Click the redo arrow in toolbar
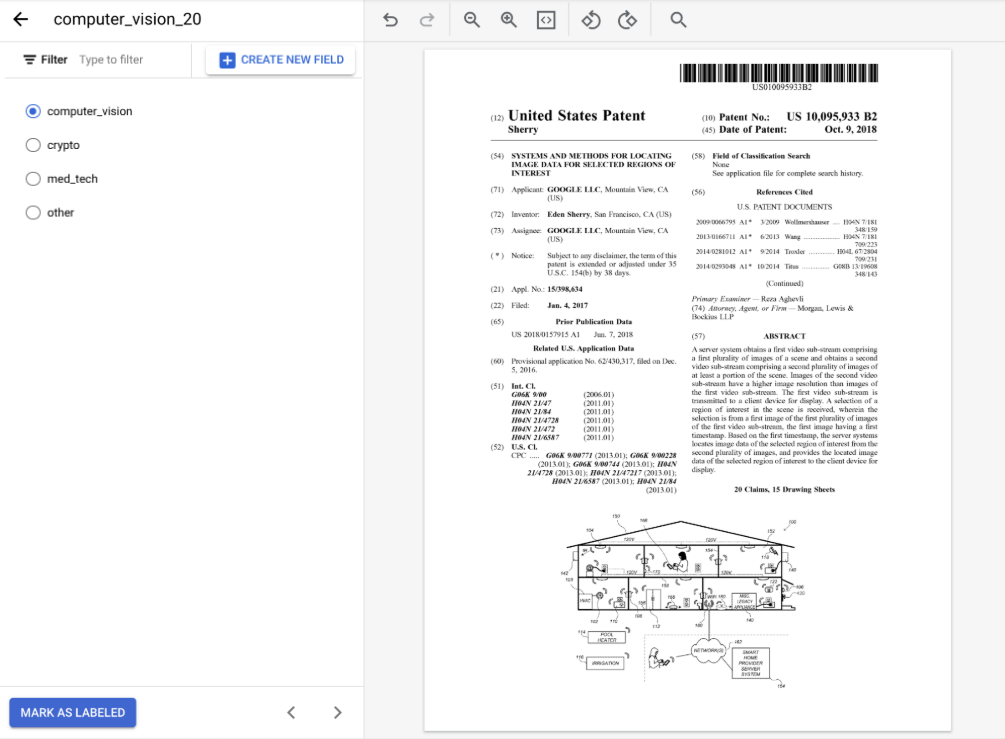 point(427,20)
